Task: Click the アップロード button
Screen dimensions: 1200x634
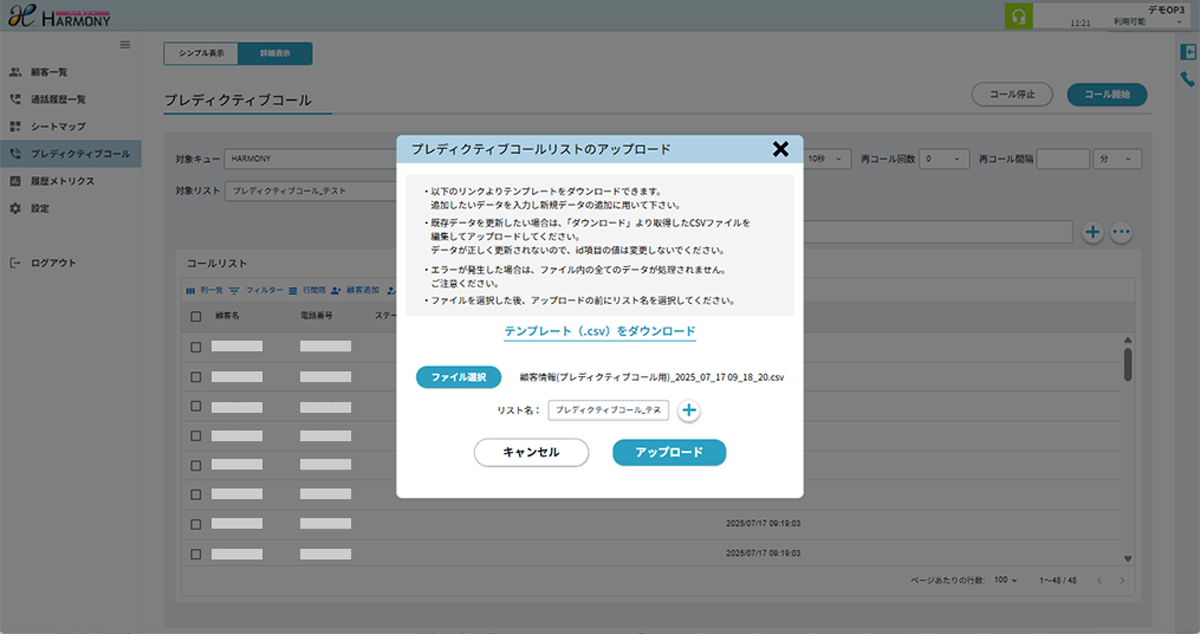Action: coord(669,452)
